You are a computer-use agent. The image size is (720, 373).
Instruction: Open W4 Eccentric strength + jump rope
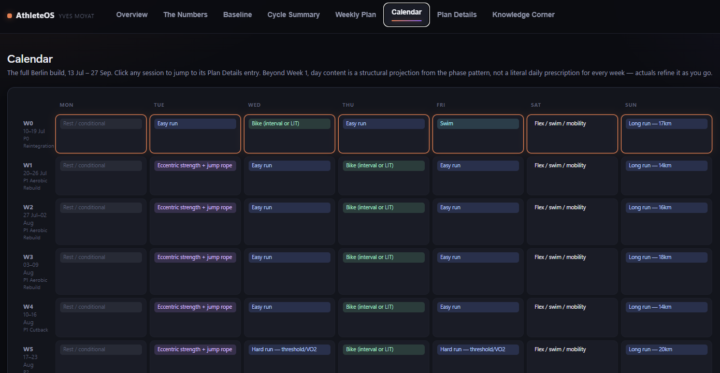[x=195, y=307]
